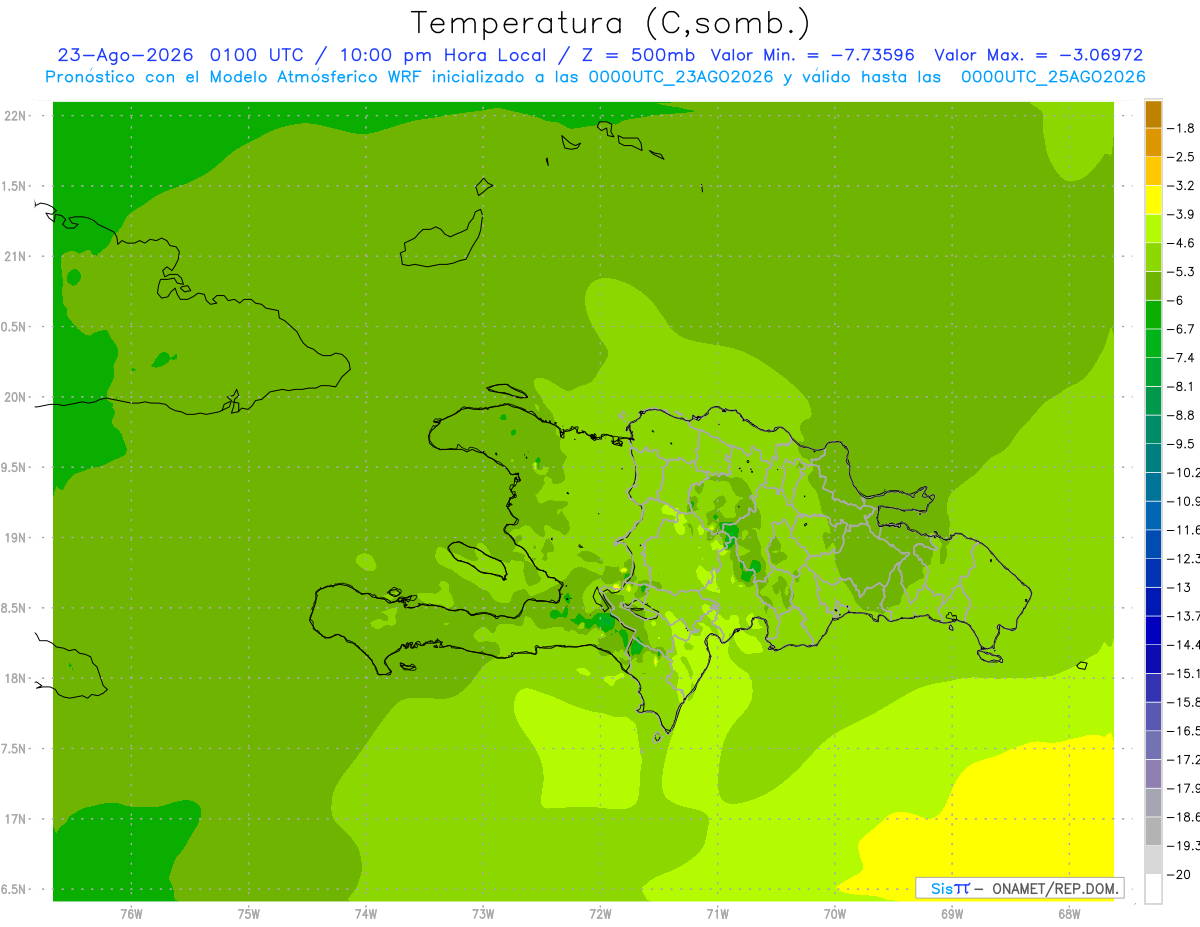Click the '6.5N' latitude label

(13, 889)
